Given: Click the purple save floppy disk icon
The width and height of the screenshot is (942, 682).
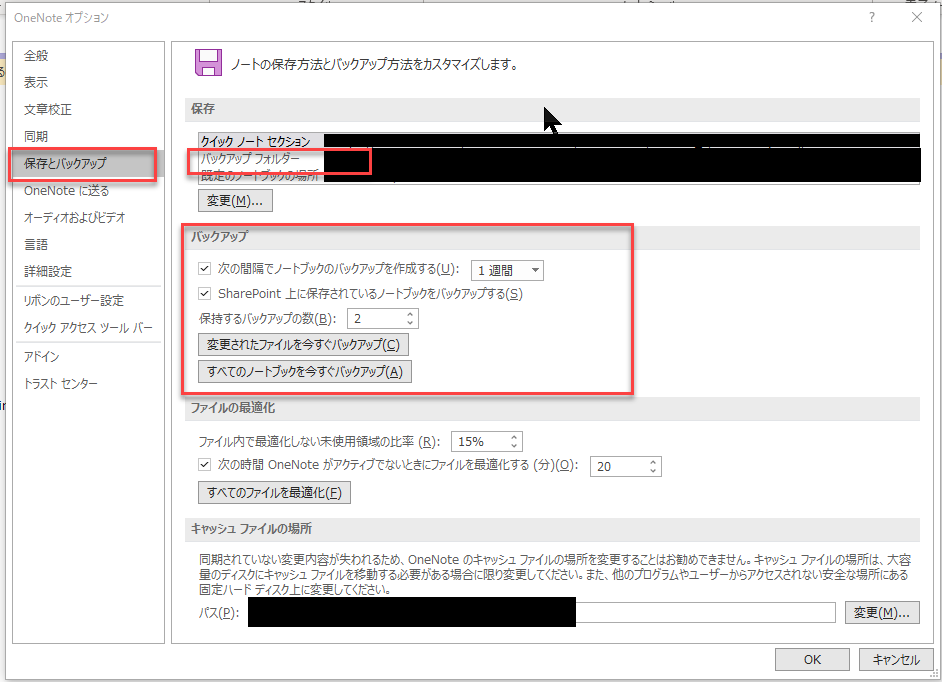Looking at the screenshot, I should [x=208, y=62].
